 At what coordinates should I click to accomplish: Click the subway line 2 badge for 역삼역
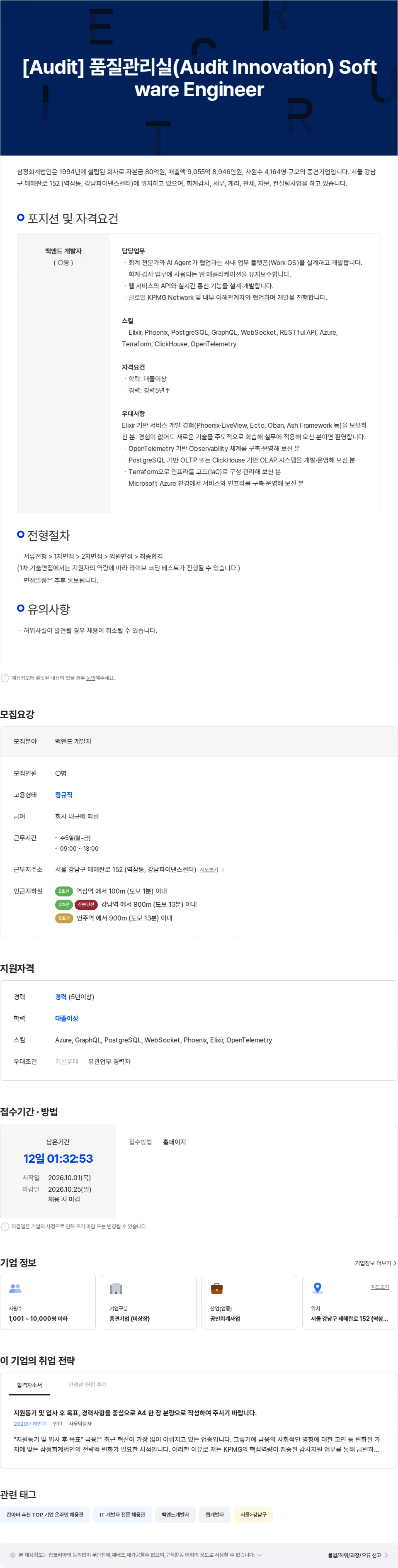tap(64, 891)
